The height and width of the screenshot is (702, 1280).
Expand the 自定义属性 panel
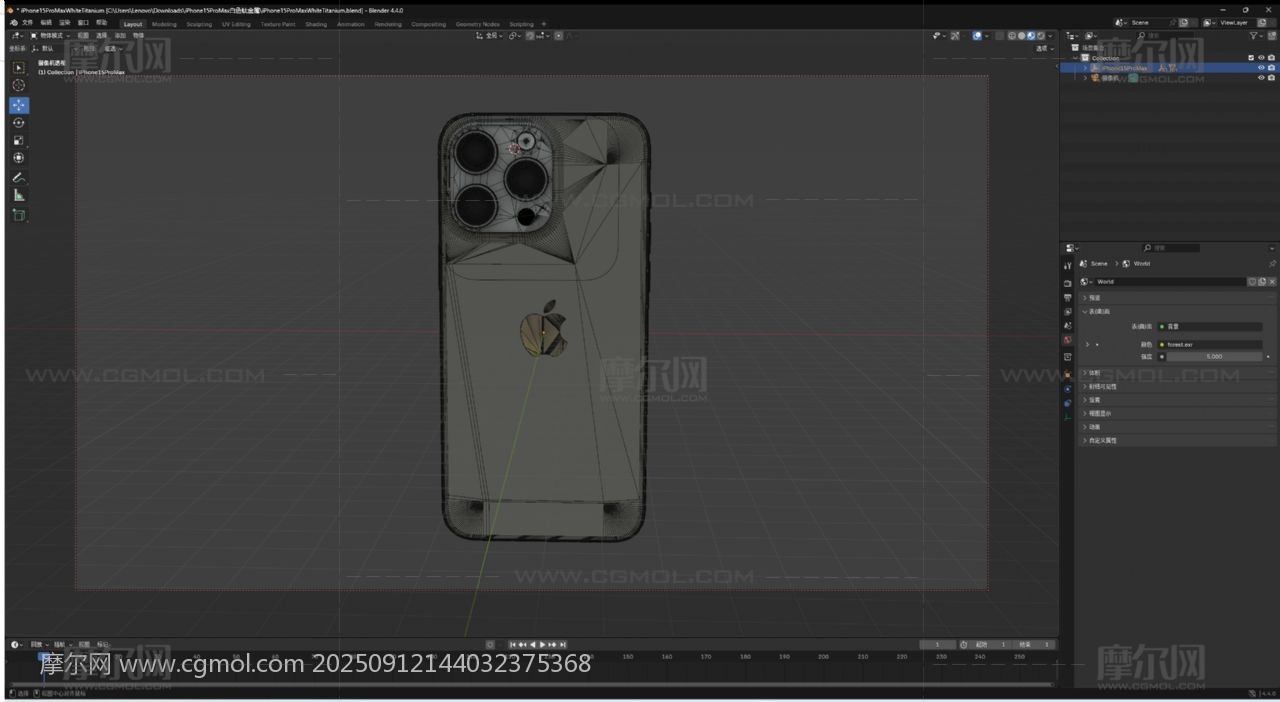tap(1176, 440)
